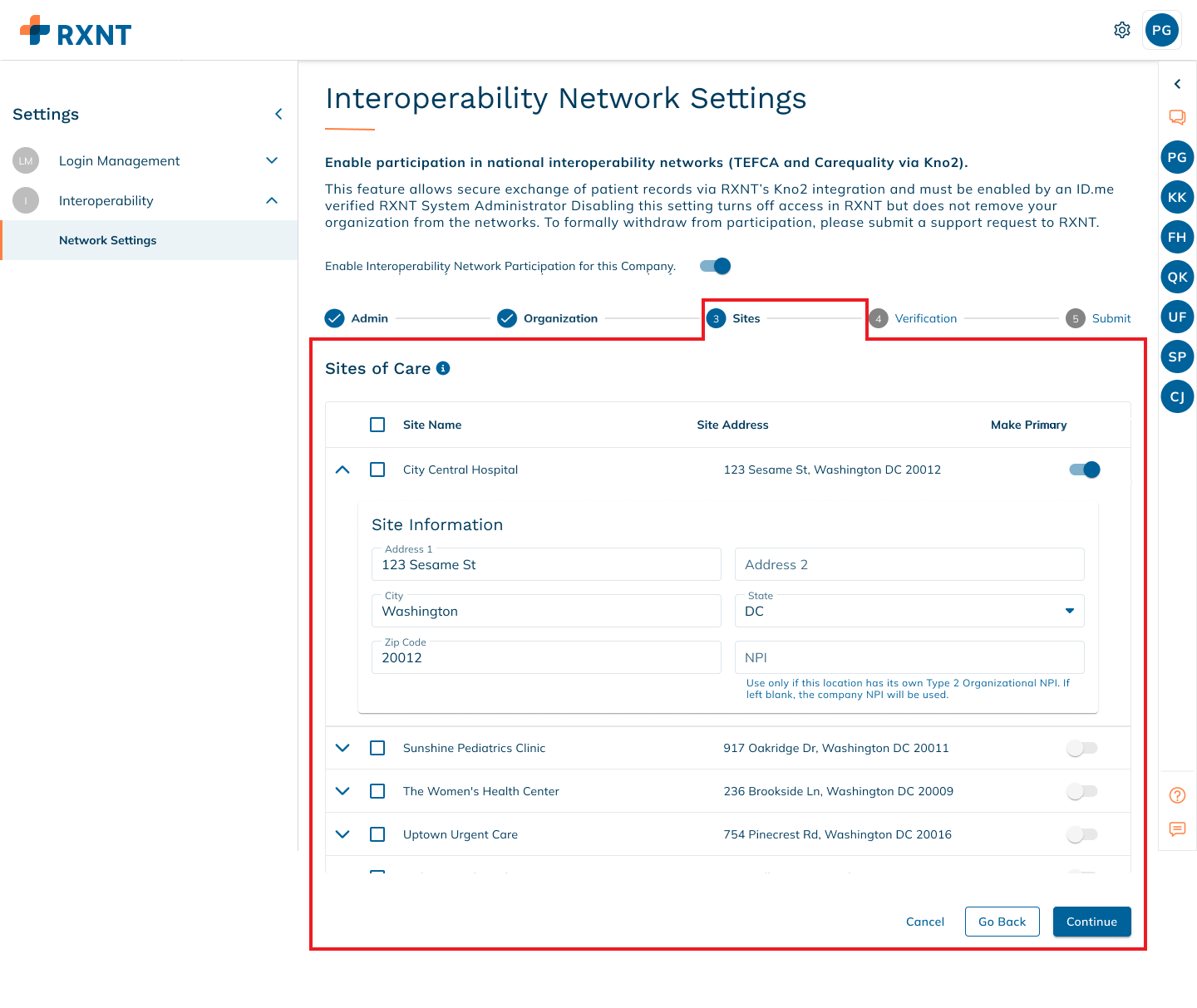
Task: Make Uptown Urgent Care primary
Action: (x=1082, y=834)
